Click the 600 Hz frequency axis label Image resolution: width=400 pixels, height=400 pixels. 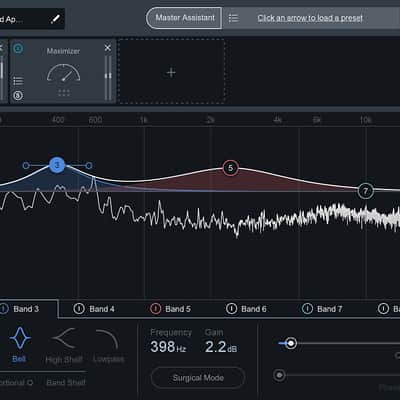(95, 119)
